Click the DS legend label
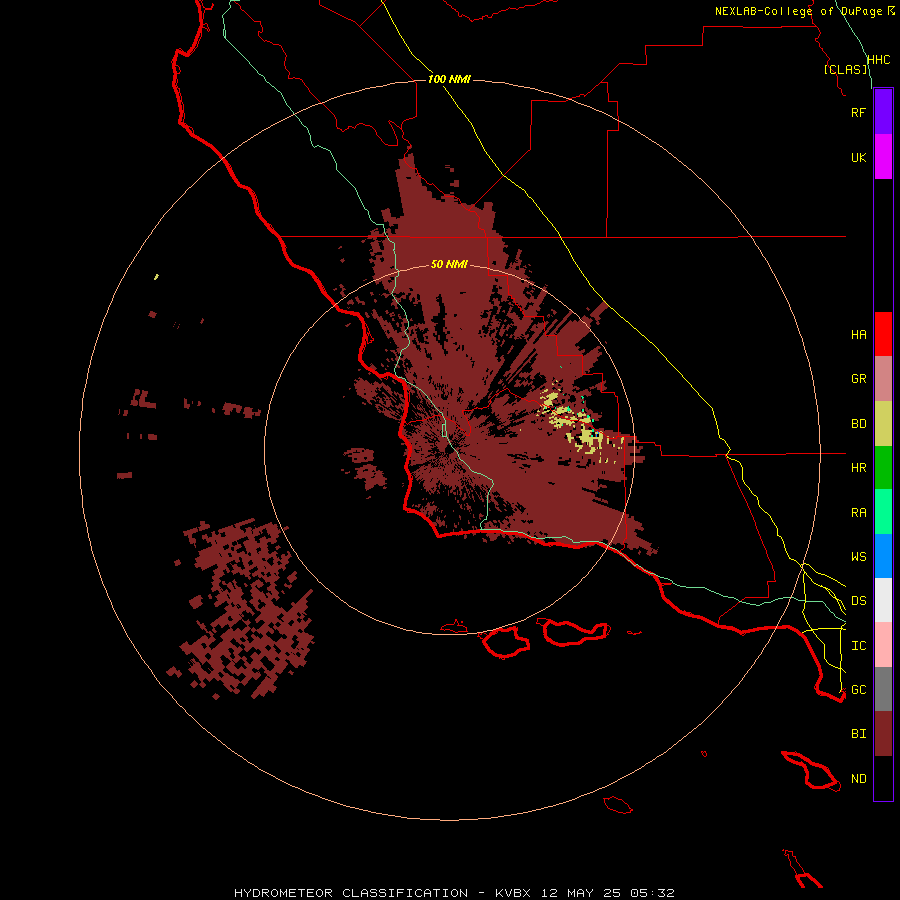Viewport: 900px width, 900px height. 858,601
